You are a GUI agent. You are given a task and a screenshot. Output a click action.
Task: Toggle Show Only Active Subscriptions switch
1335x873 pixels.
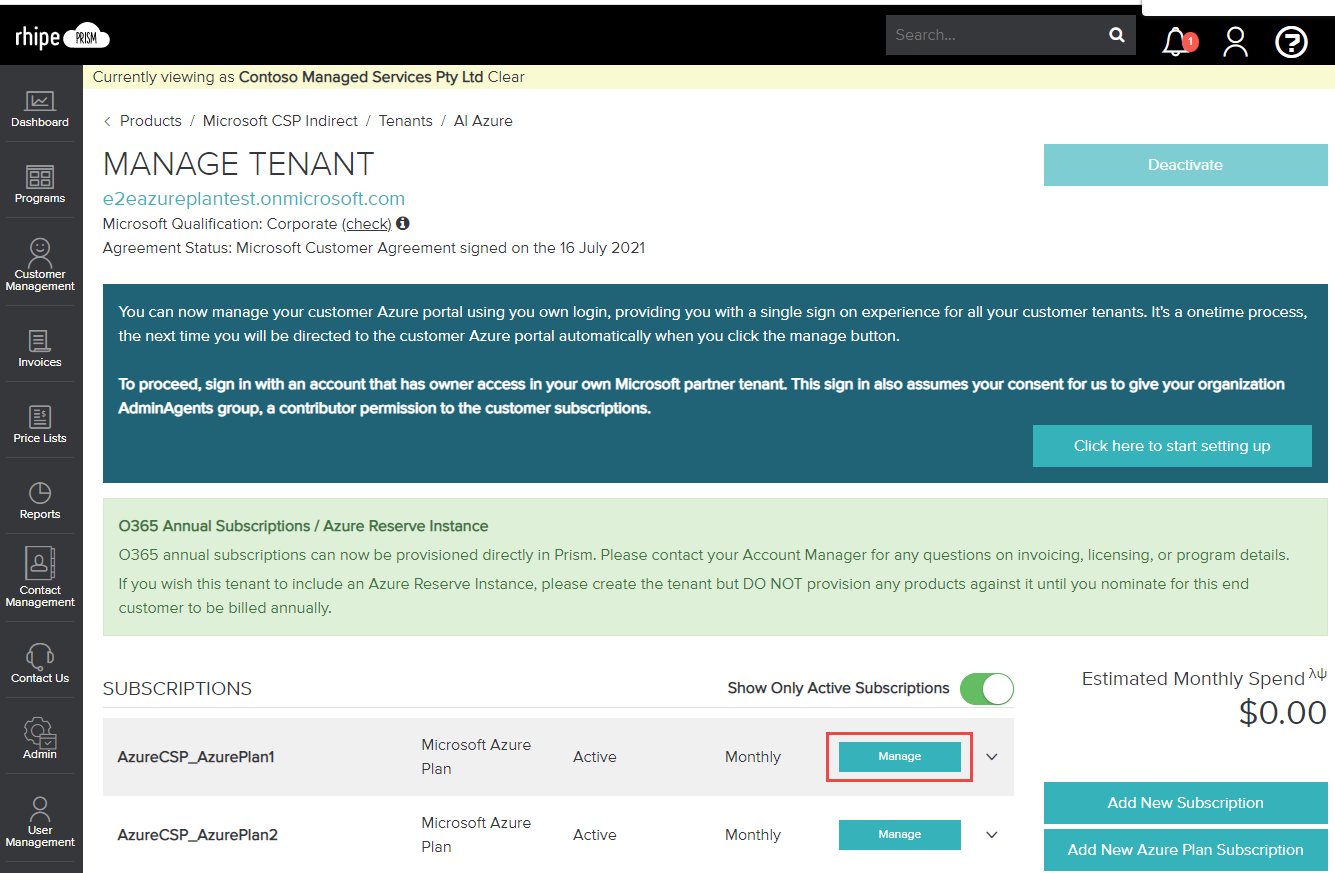point(986,688)
